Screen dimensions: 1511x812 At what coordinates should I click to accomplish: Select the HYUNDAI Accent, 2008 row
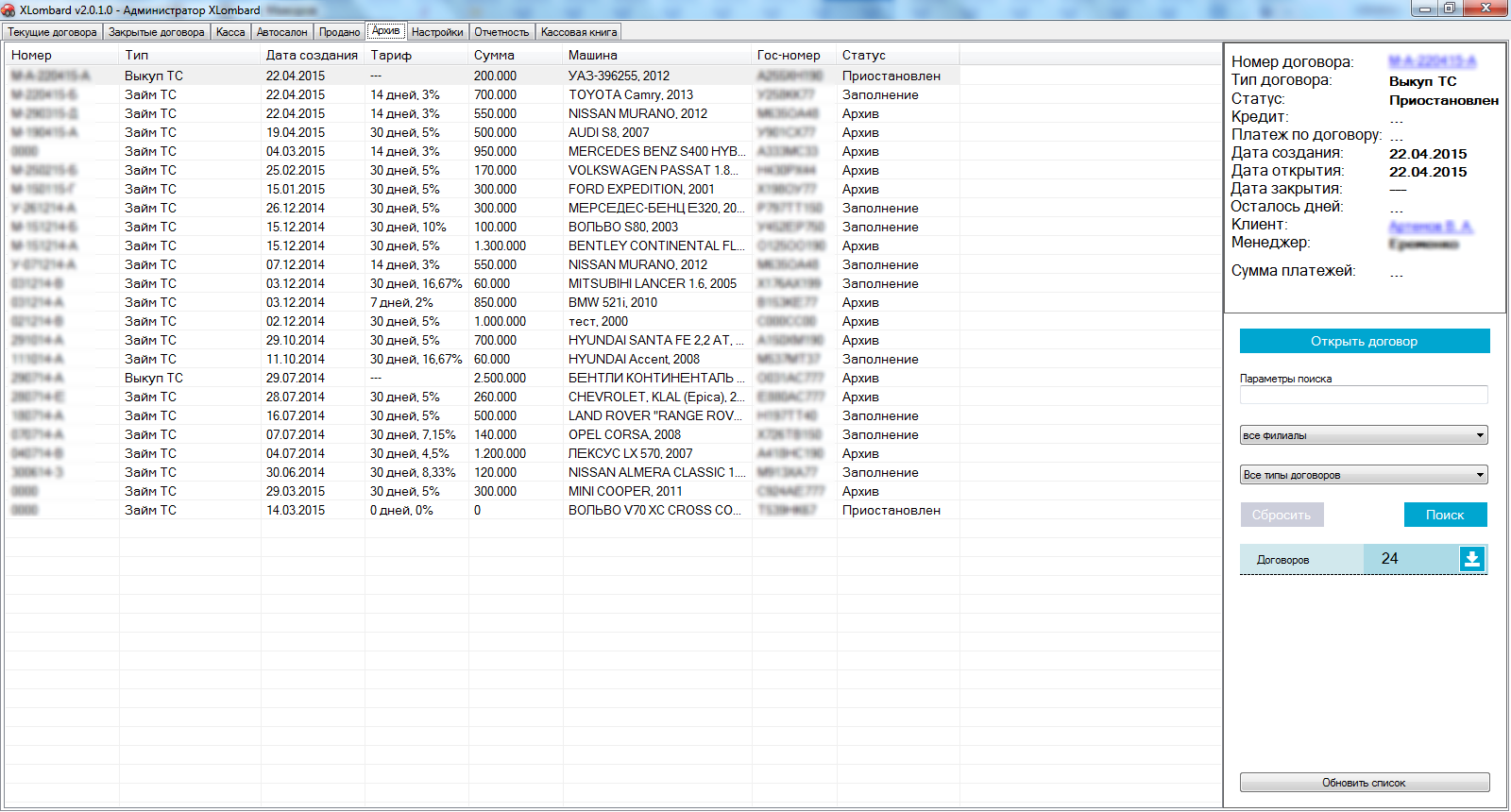tap(483, 359)
